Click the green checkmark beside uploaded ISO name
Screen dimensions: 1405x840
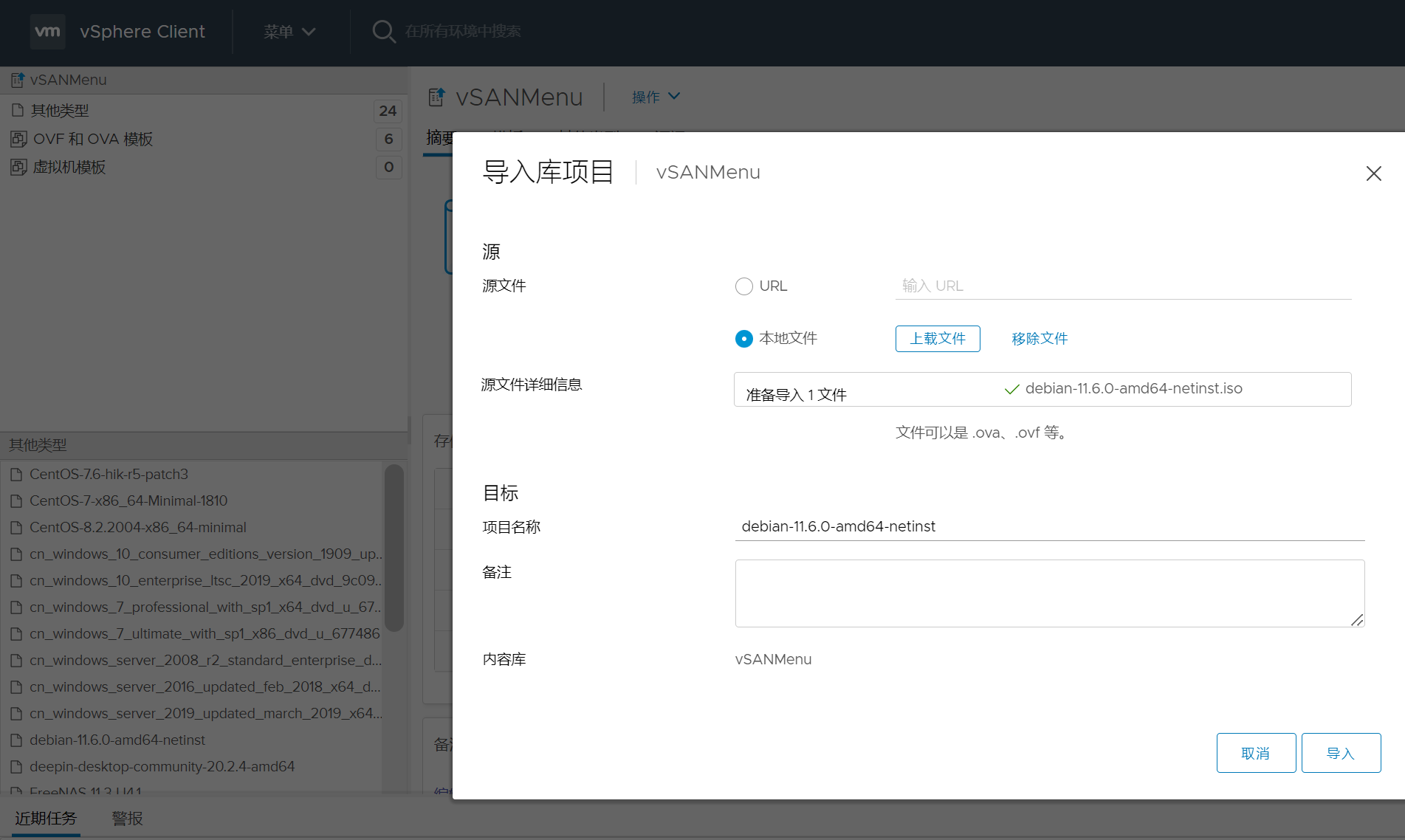tap(1011, 389)
